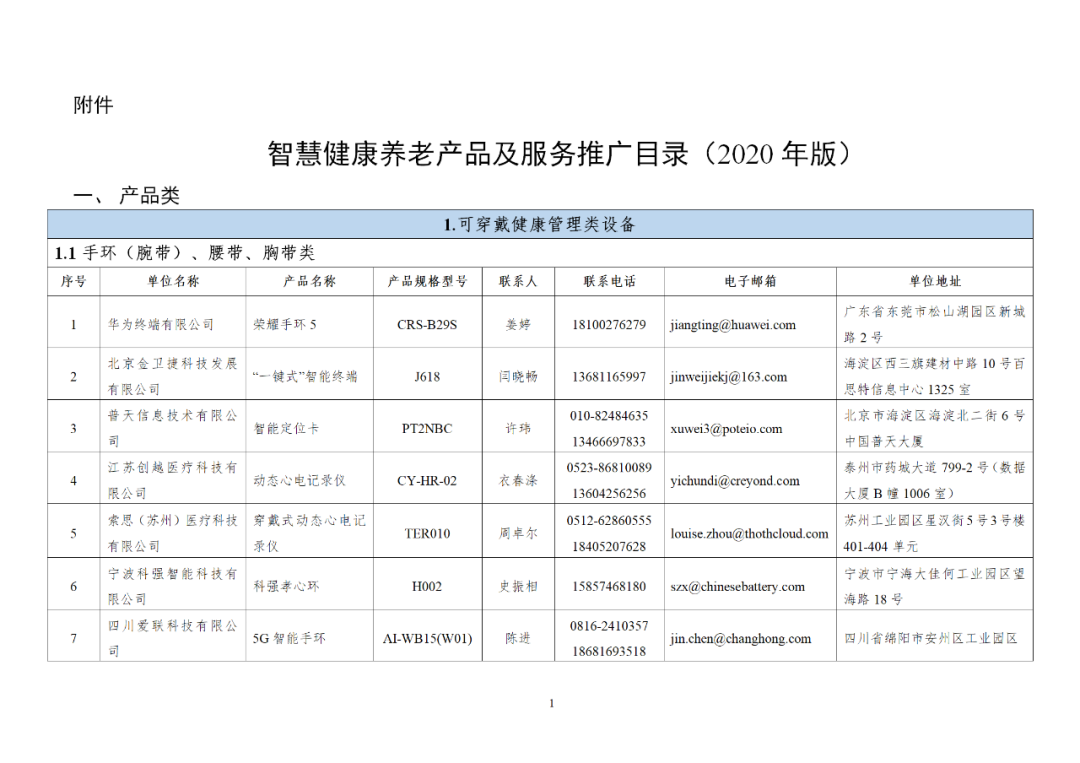Open the jin.chen@changhong.com email link
The width and height of the screenshot is (1080, 763).
[x=740, y=639]
